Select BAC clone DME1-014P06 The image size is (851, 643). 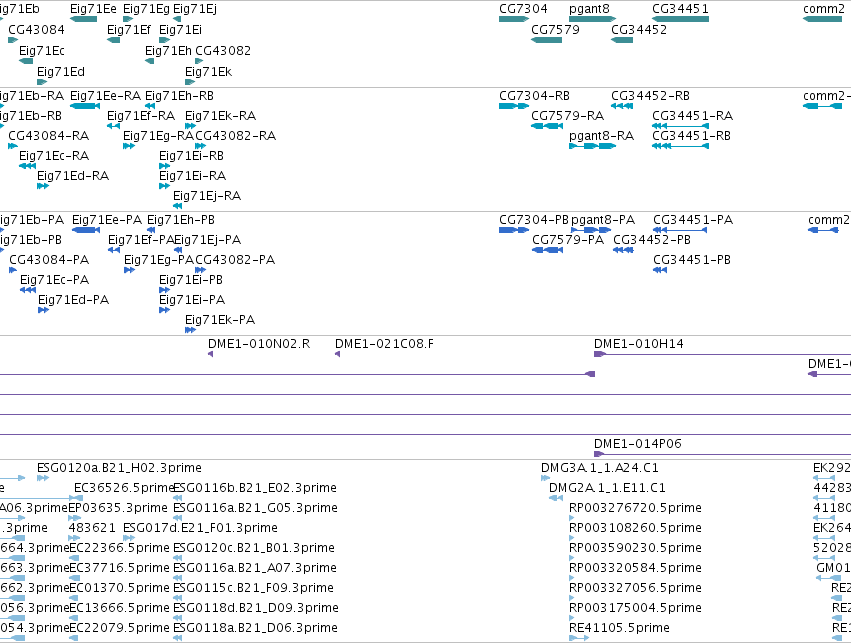[638, 444]
